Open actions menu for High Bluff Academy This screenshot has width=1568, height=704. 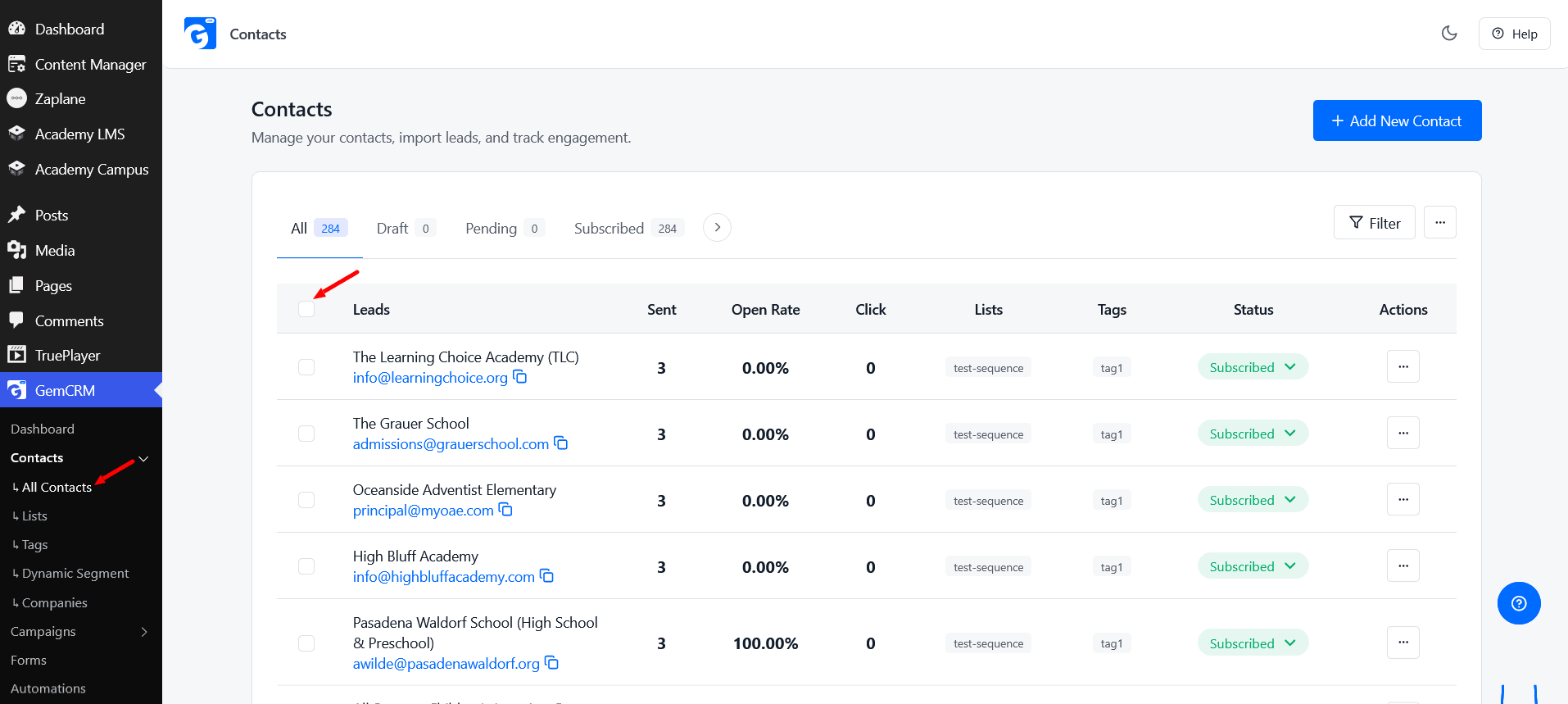click(1403, 565)
